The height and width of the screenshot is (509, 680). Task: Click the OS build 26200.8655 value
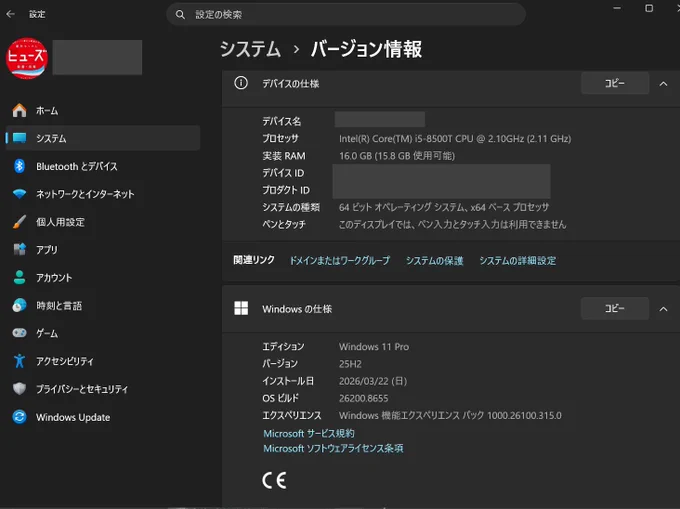(x=363, y=398)
